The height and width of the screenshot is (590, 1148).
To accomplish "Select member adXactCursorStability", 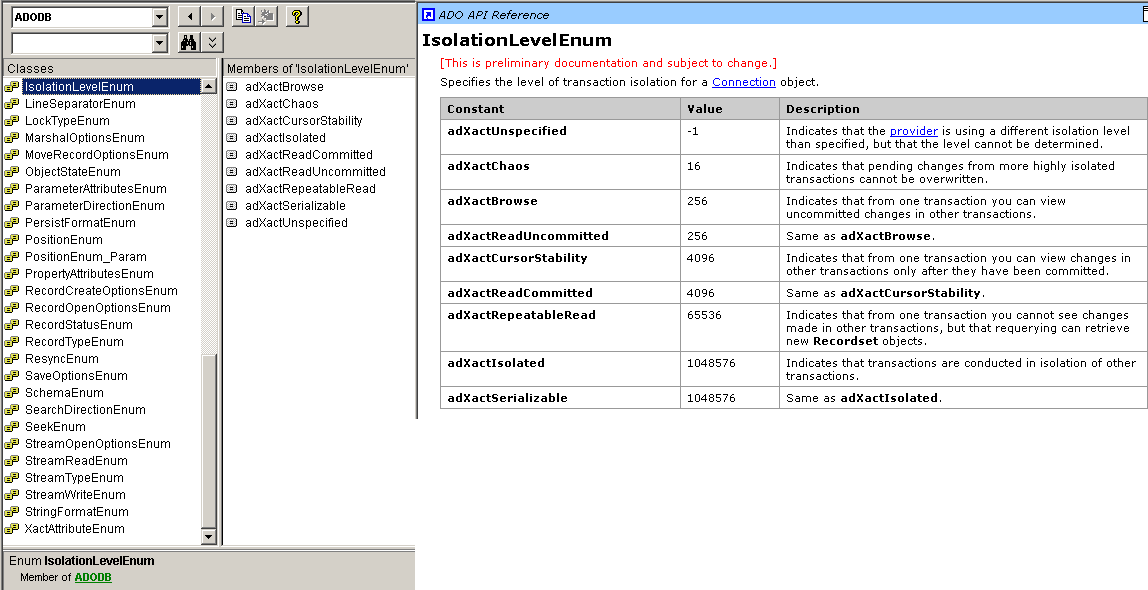I will click(x=304, y=121).
